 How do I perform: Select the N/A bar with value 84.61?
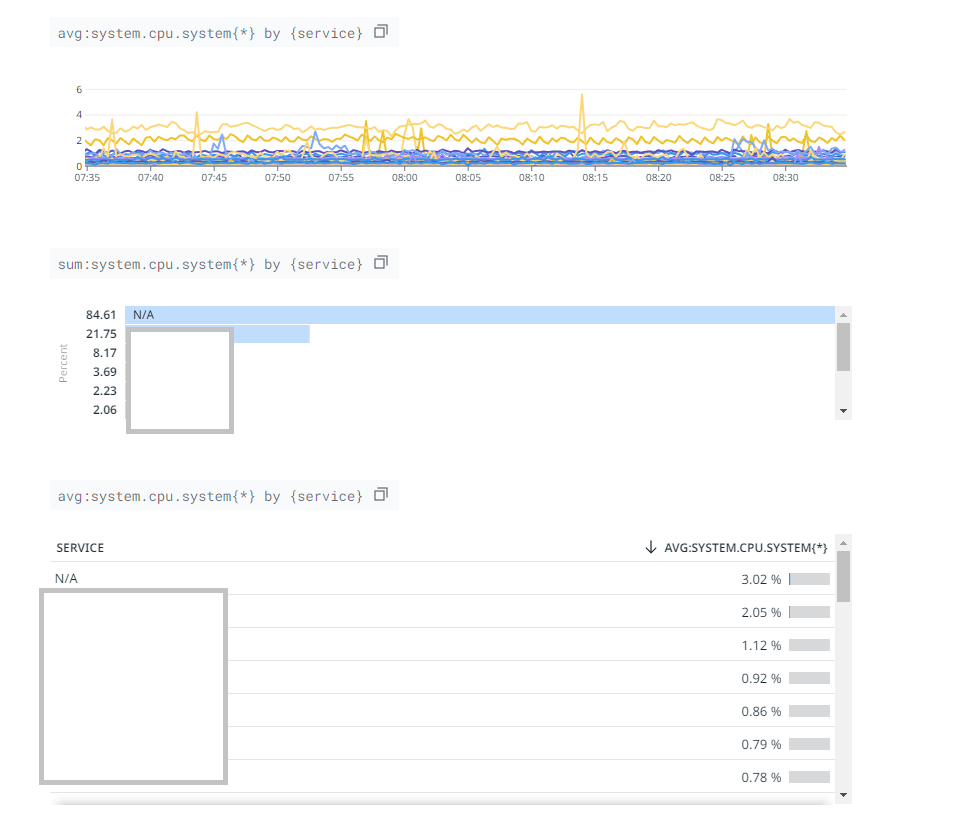(x=479, y=315)
